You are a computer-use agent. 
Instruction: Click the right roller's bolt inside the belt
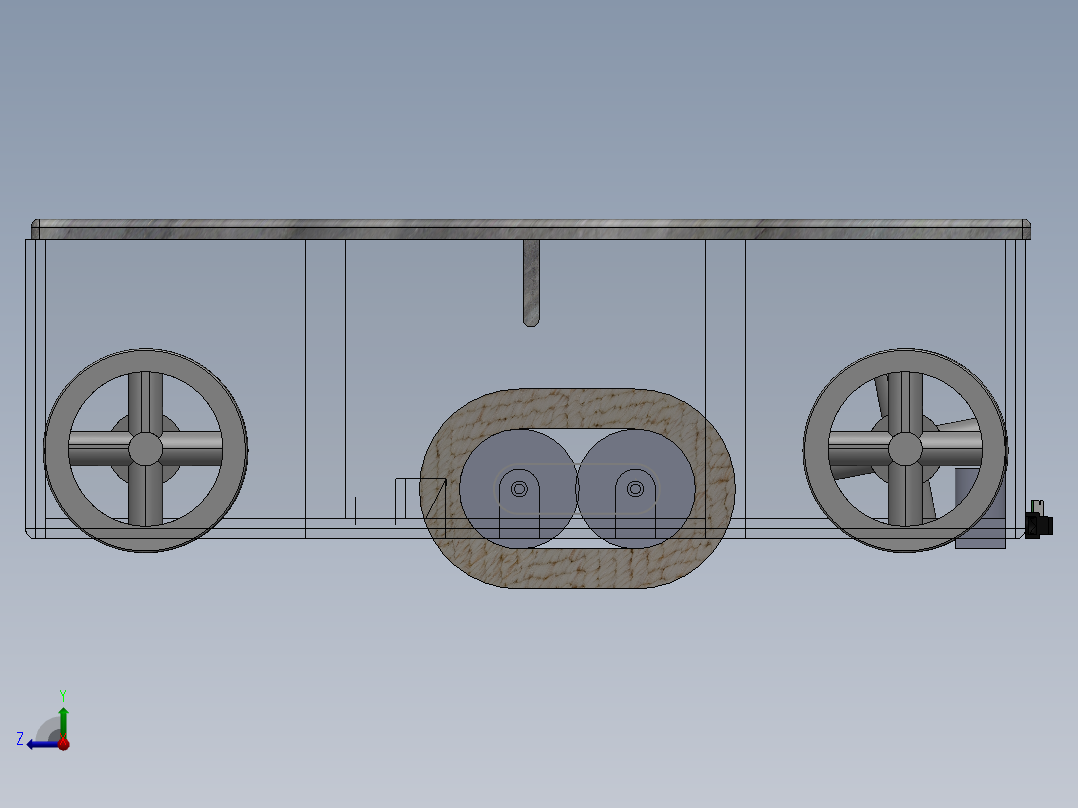[635, 489]
